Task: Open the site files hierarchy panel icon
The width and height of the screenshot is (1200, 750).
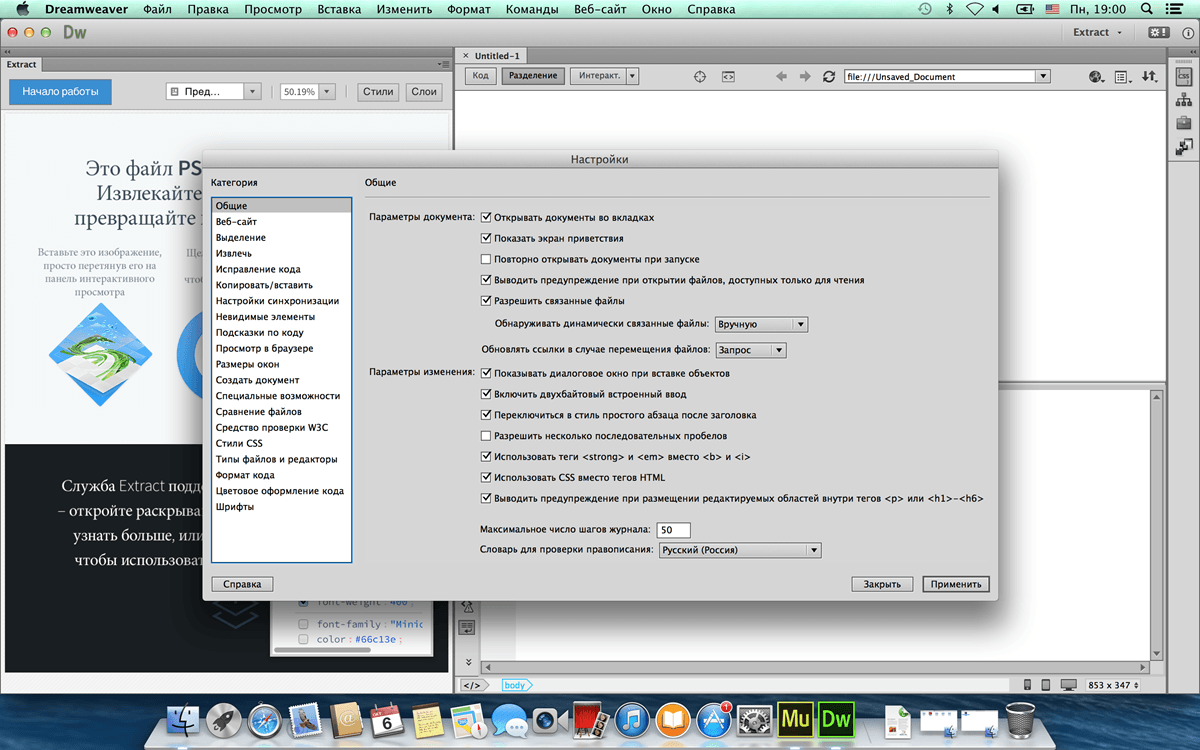Action: point(1184,99)
